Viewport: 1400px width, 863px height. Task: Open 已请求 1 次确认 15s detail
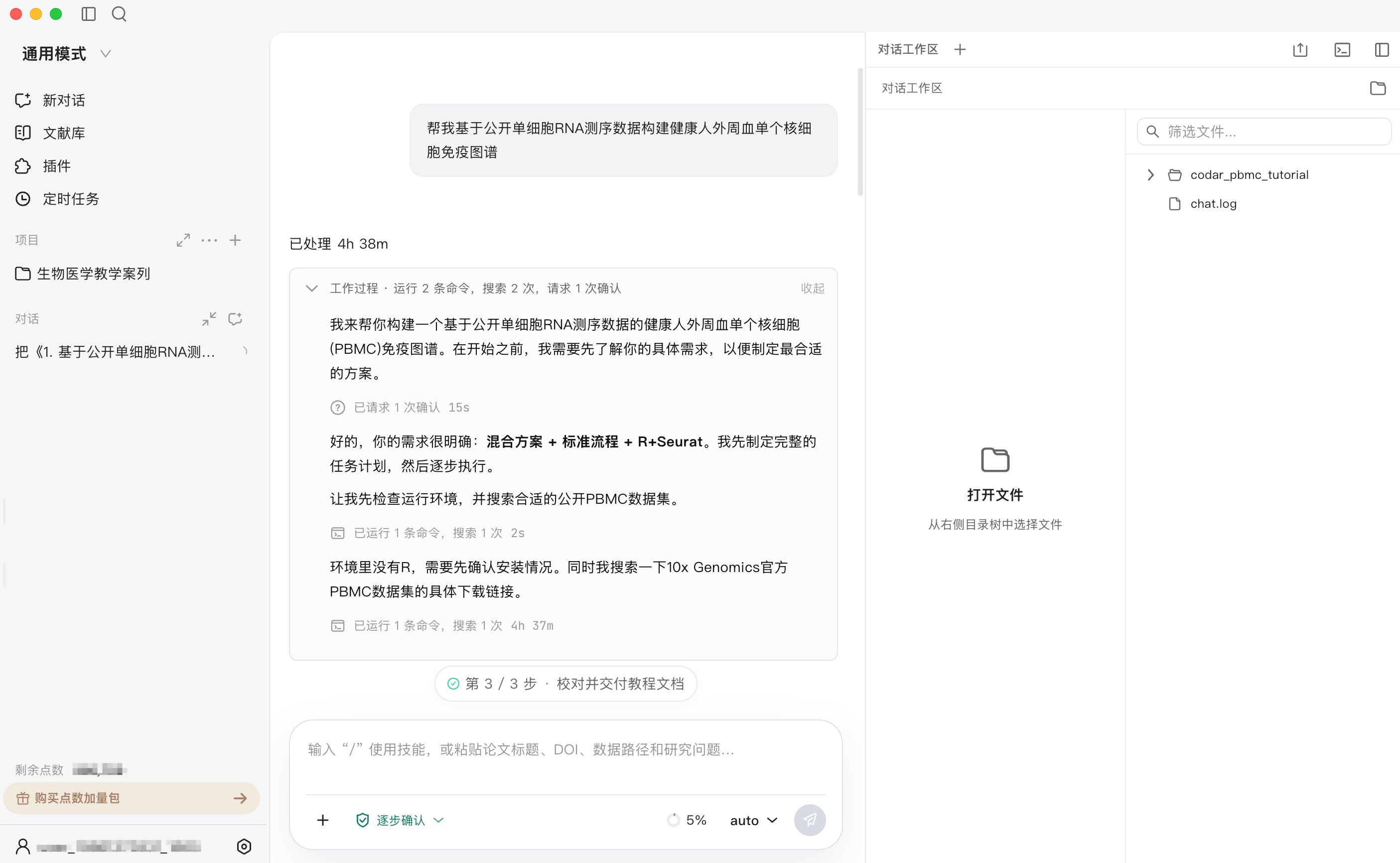point(400,408)
